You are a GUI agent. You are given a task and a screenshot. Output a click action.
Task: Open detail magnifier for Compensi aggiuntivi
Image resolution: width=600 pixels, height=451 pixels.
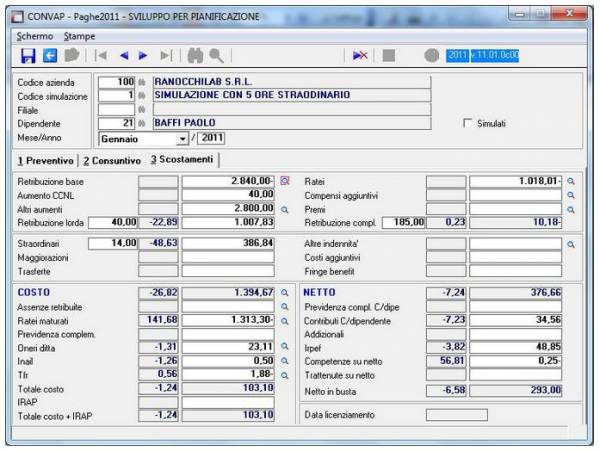pyautogui.click(x=571, y=195)
